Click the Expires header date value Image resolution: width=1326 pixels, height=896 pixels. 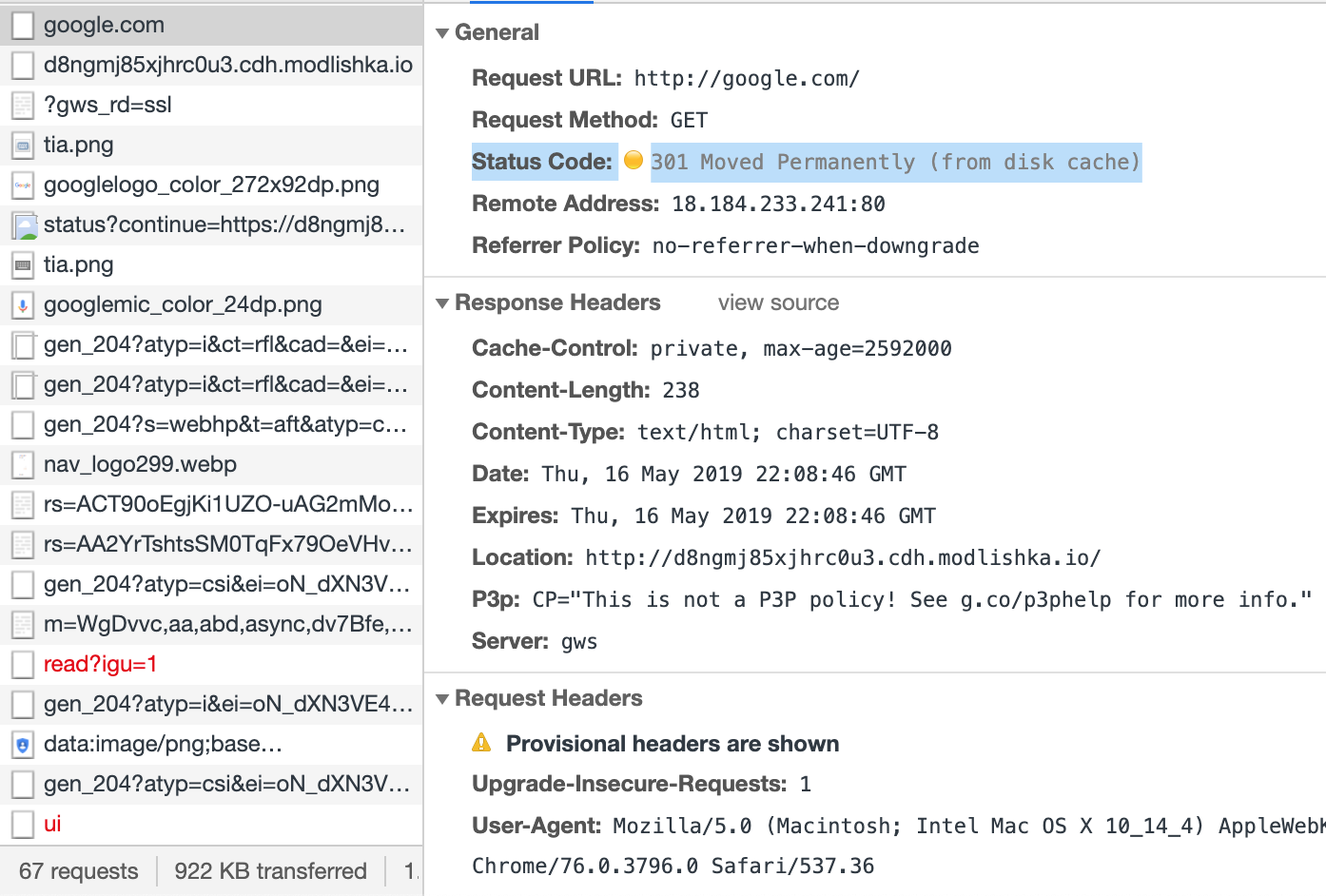[753, 516]
